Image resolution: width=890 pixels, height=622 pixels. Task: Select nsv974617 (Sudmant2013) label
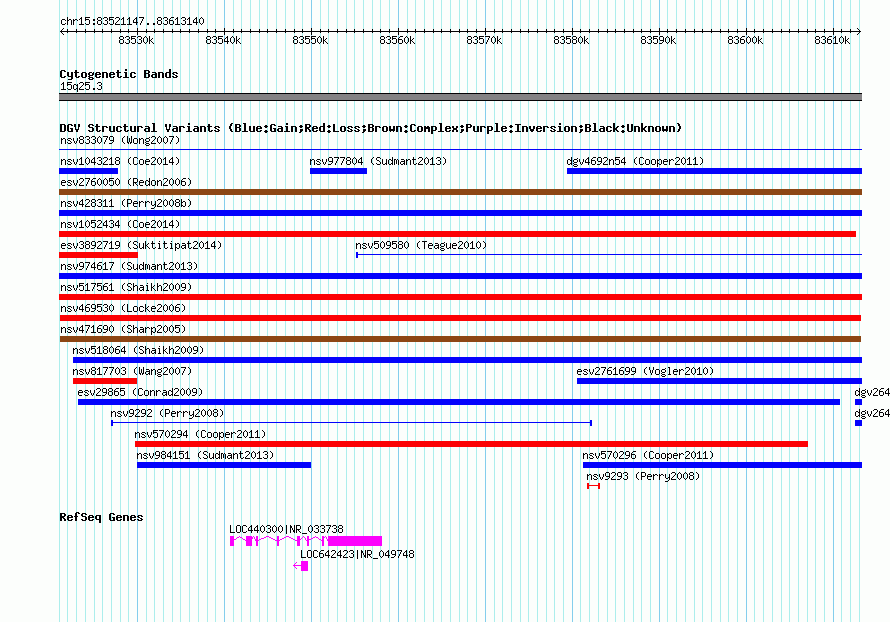129,266
